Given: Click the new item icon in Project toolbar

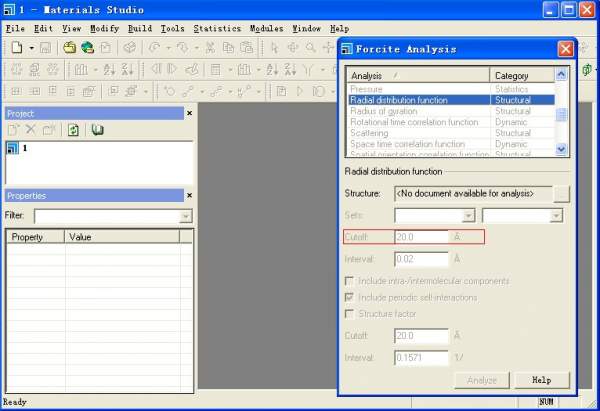Looking at the screenshot, I should click(13, 130).
